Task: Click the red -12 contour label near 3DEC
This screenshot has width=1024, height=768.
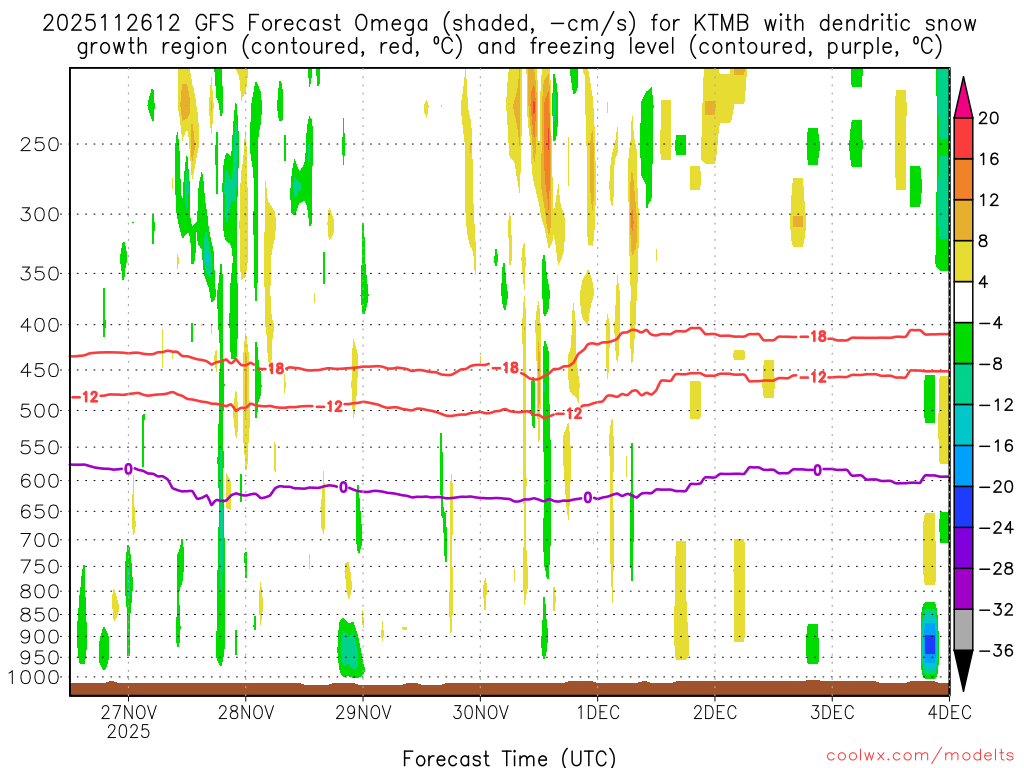Action: click(813, 377)
